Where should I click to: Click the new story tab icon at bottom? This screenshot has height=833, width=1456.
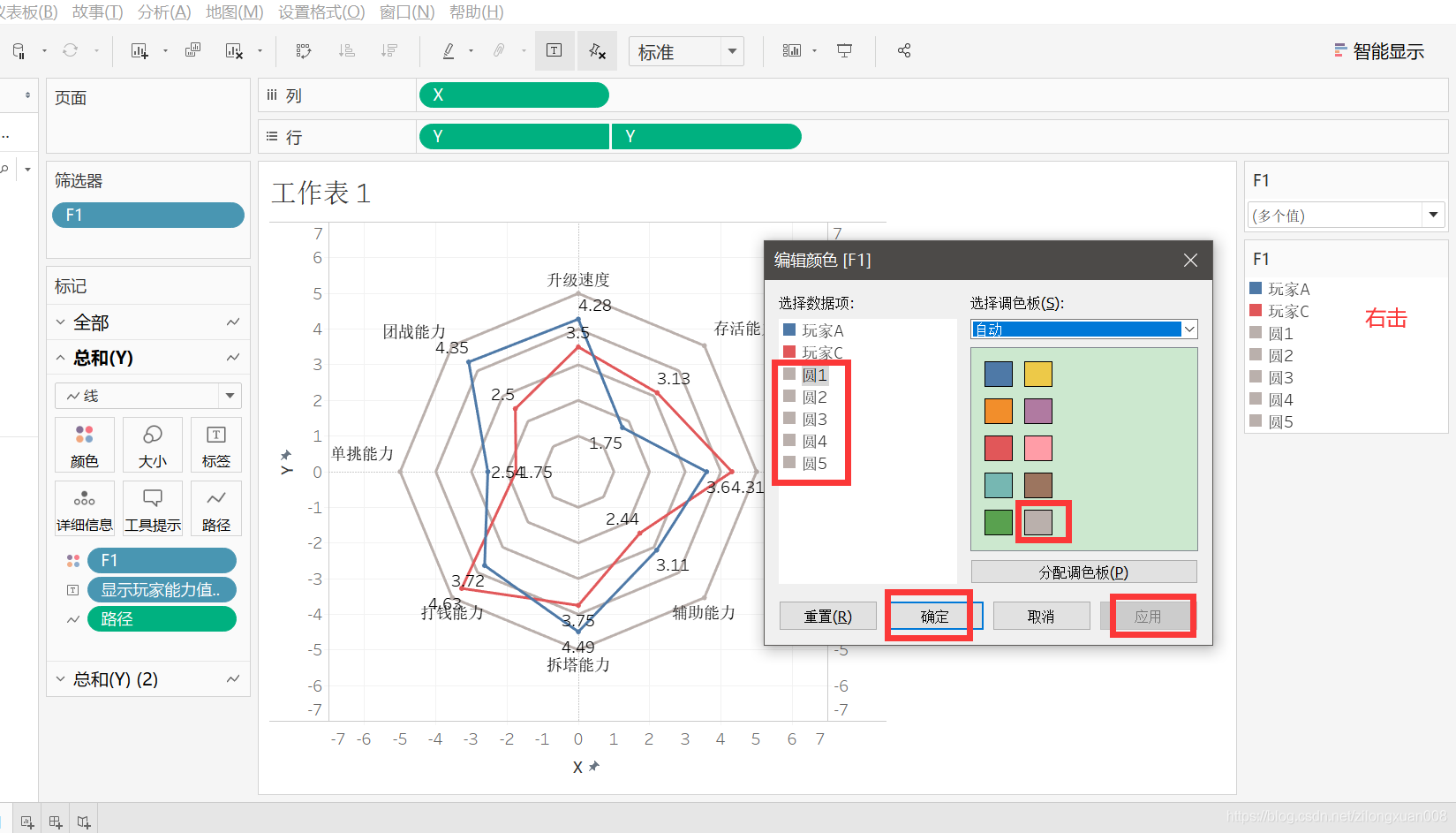click(84, 822)
